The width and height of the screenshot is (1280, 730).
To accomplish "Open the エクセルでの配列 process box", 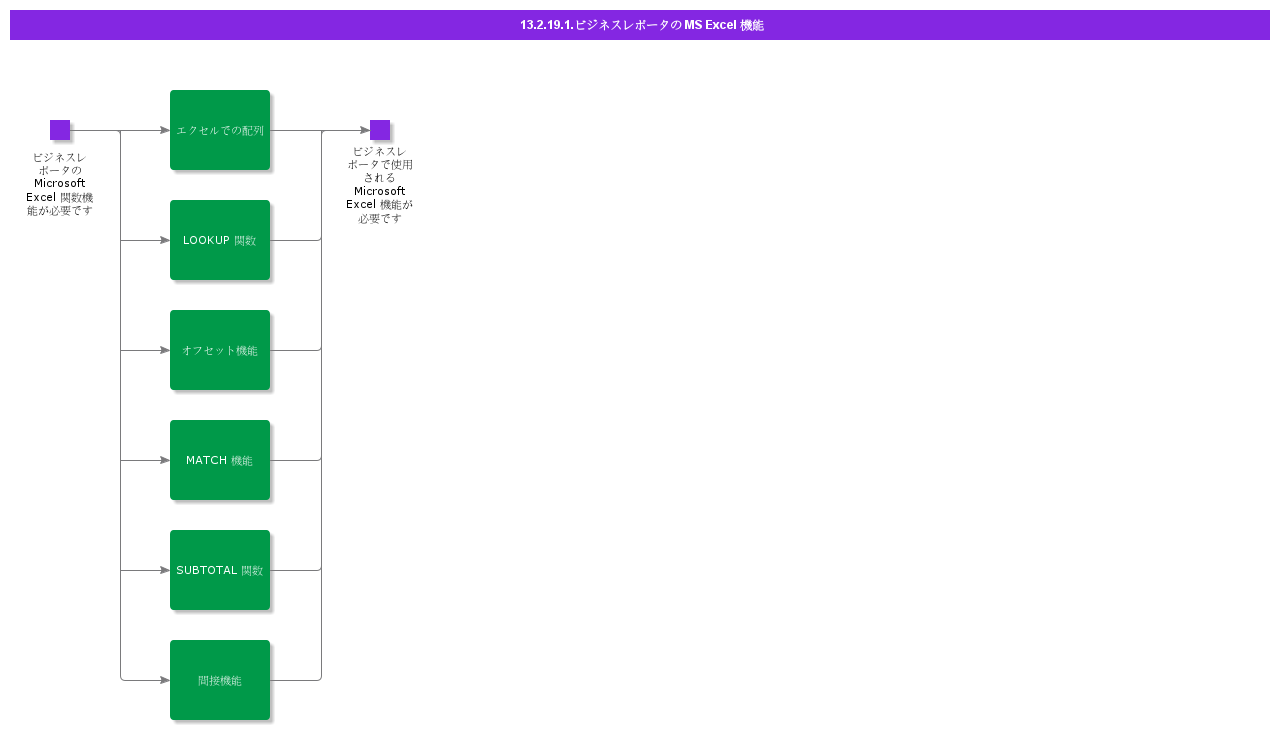I will (x=220, y=130).
